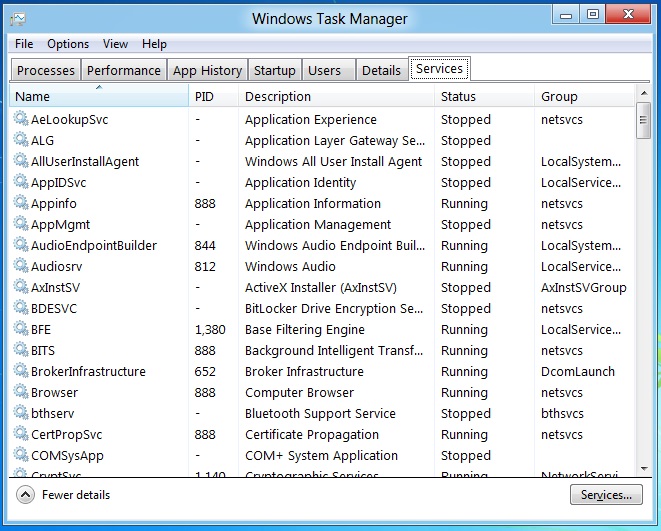Viewport: 661px width, 531px height.
Task: Select the Certificate Propagation description
Action: coord(312,435)
